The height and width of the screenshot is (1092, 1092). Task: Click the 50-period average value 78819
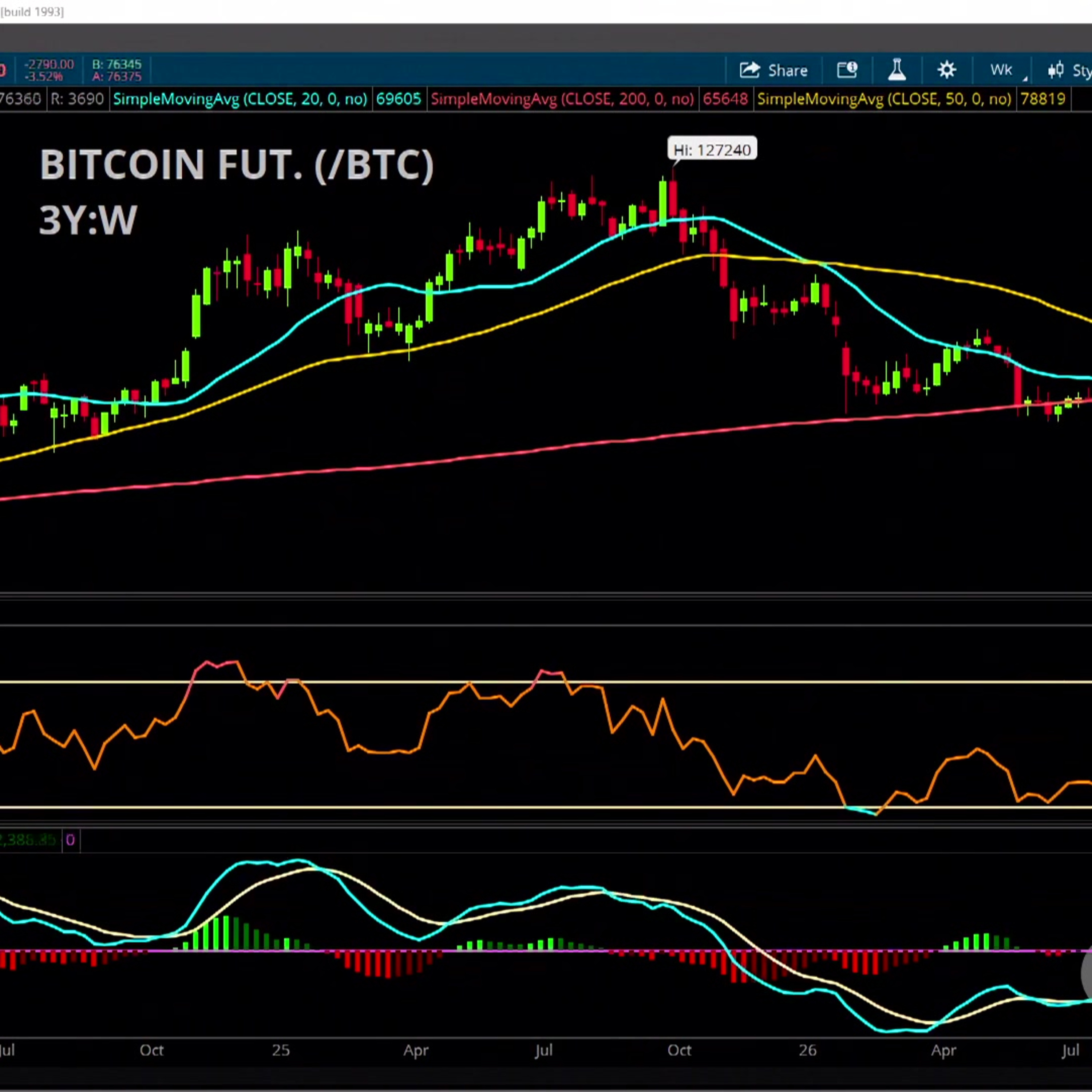coord(1043,99)
